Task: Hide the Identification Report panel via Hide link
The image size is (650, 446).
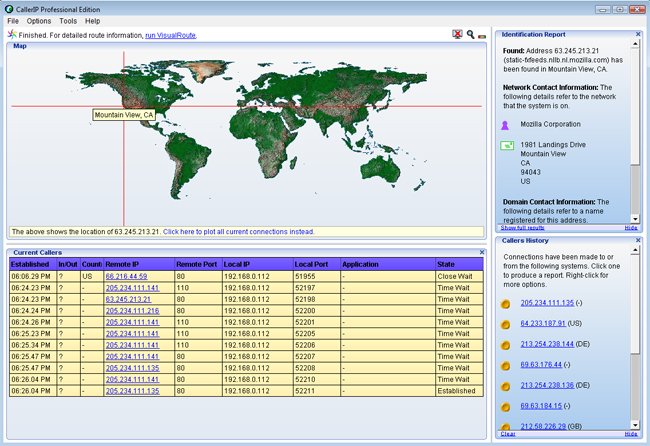Action: pyautogui.click(x=631, y=228)
